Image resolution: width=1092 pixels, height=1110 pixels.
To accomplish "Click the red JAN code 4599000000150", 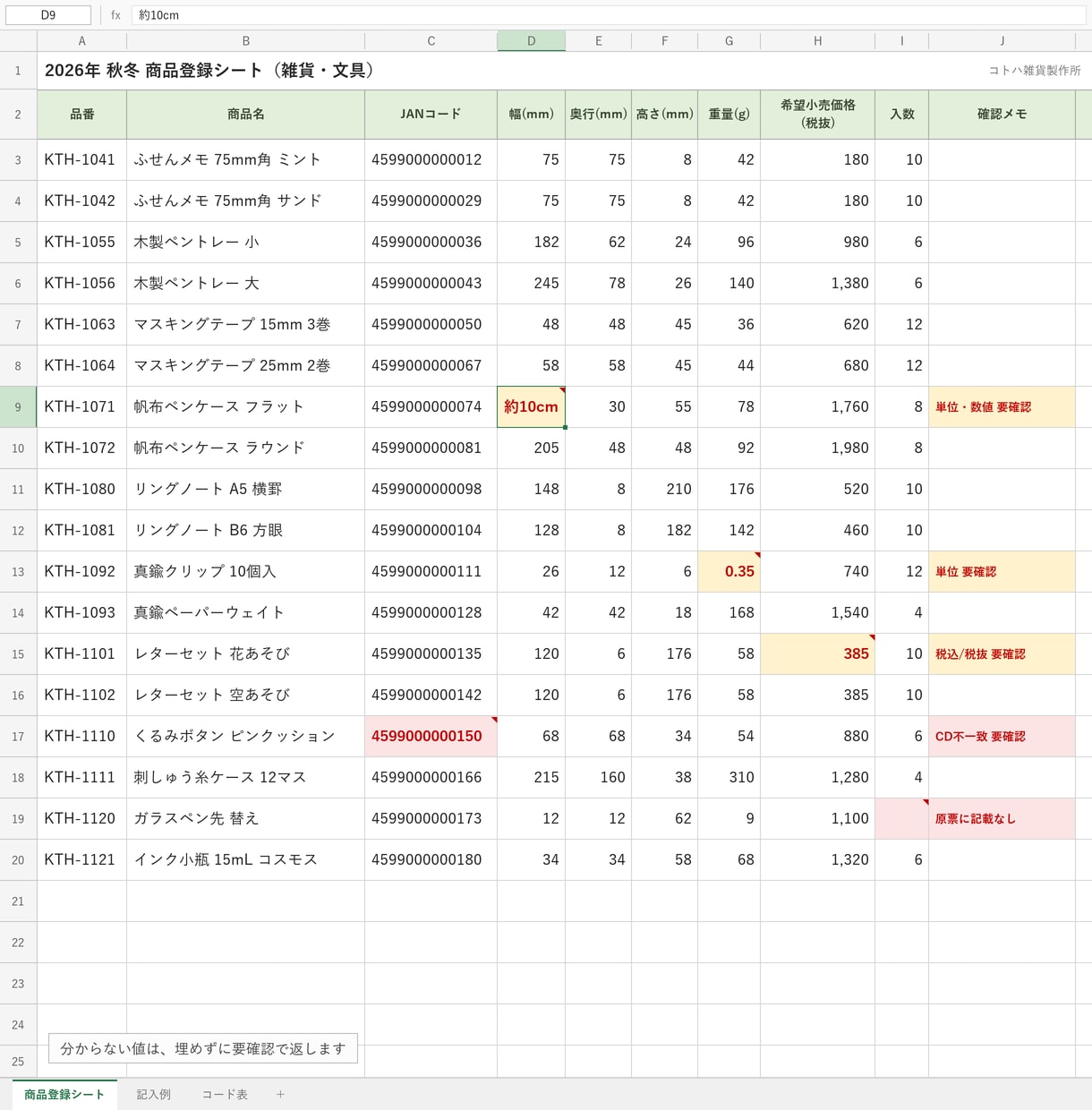I will (431, 737).
